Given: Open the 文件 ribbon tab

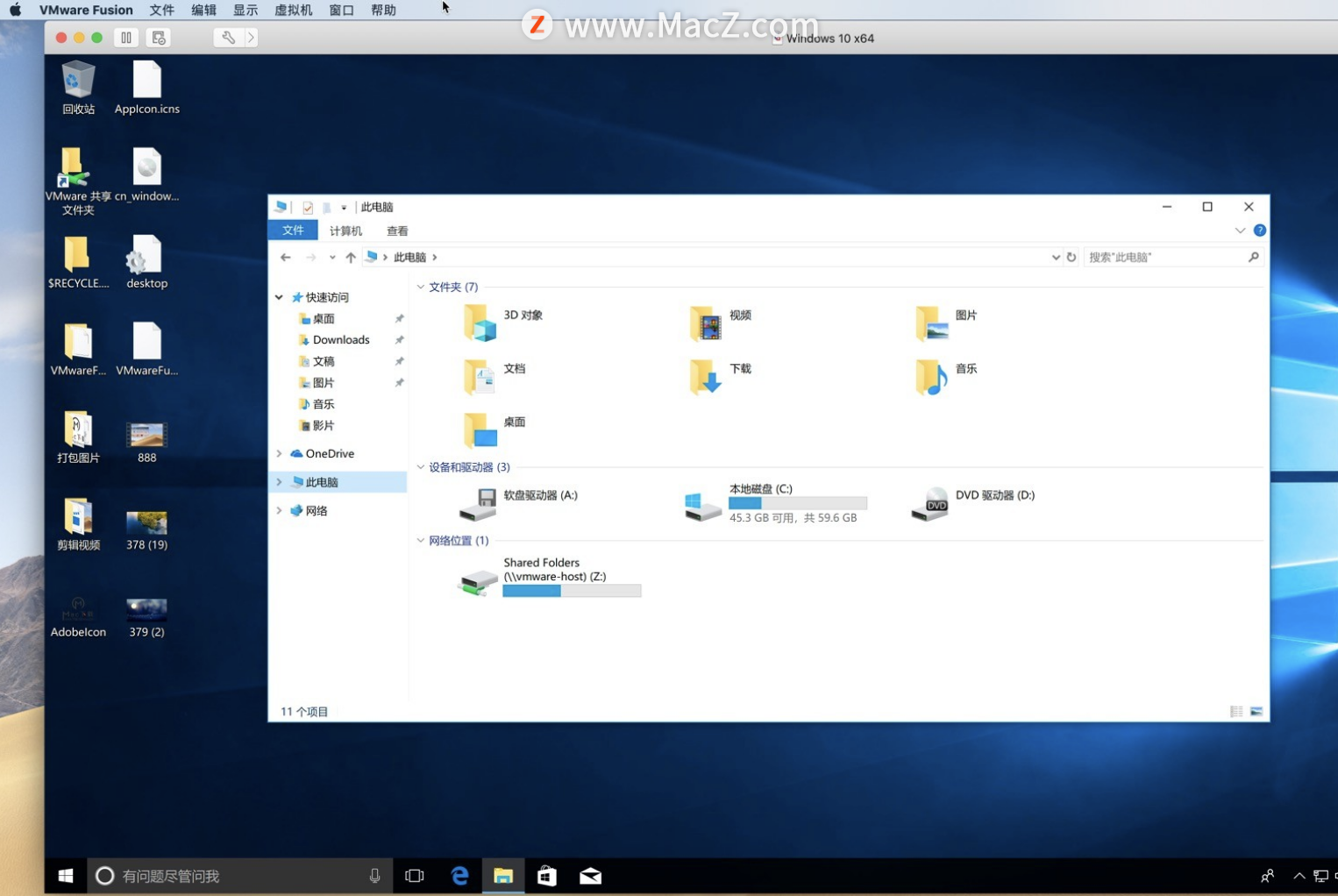Looking at the screenshot, I should coord(293,231).
